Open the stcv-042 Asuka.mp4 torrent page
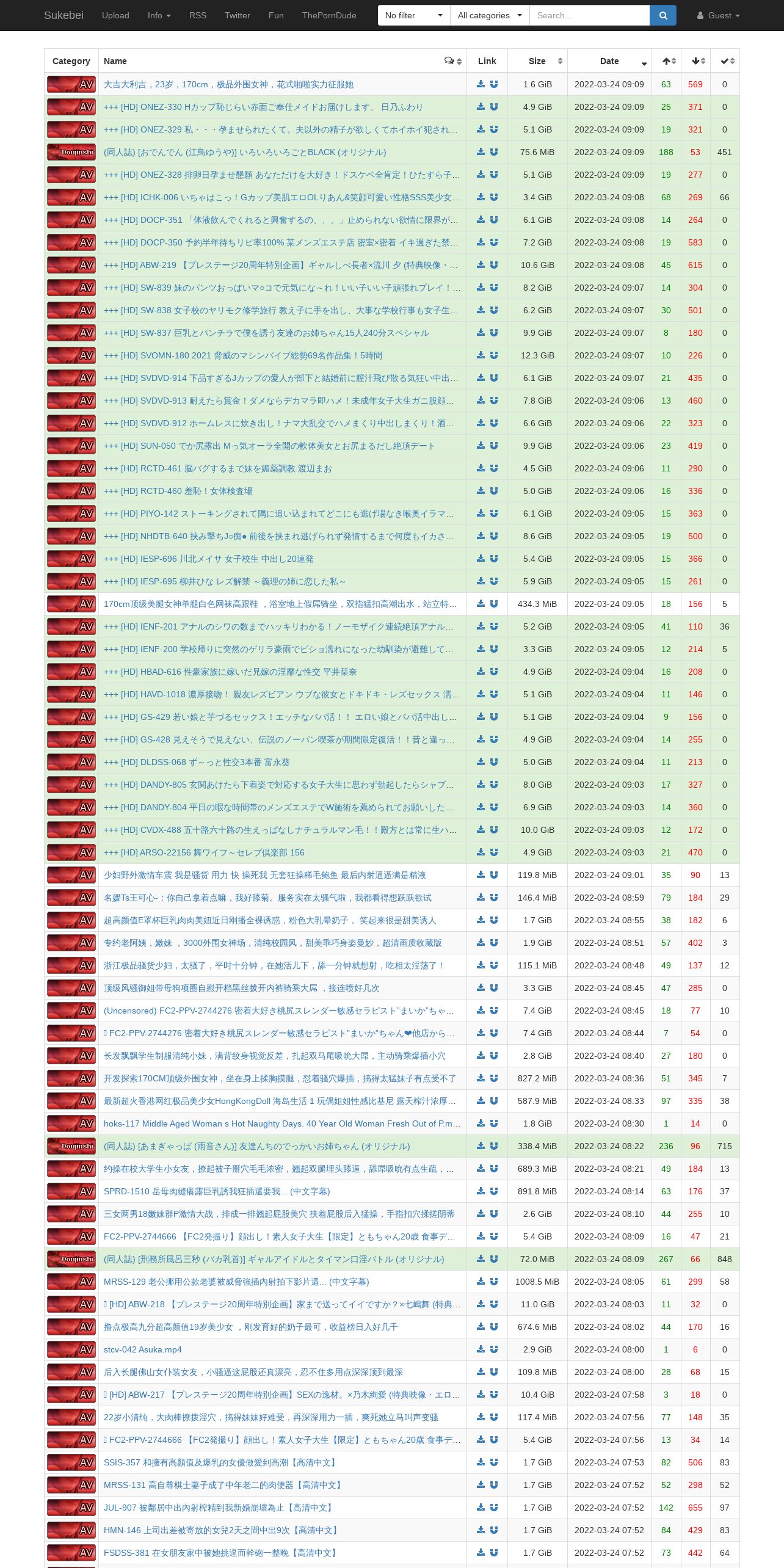The image size is (784, 1568). pos(143,1349)
